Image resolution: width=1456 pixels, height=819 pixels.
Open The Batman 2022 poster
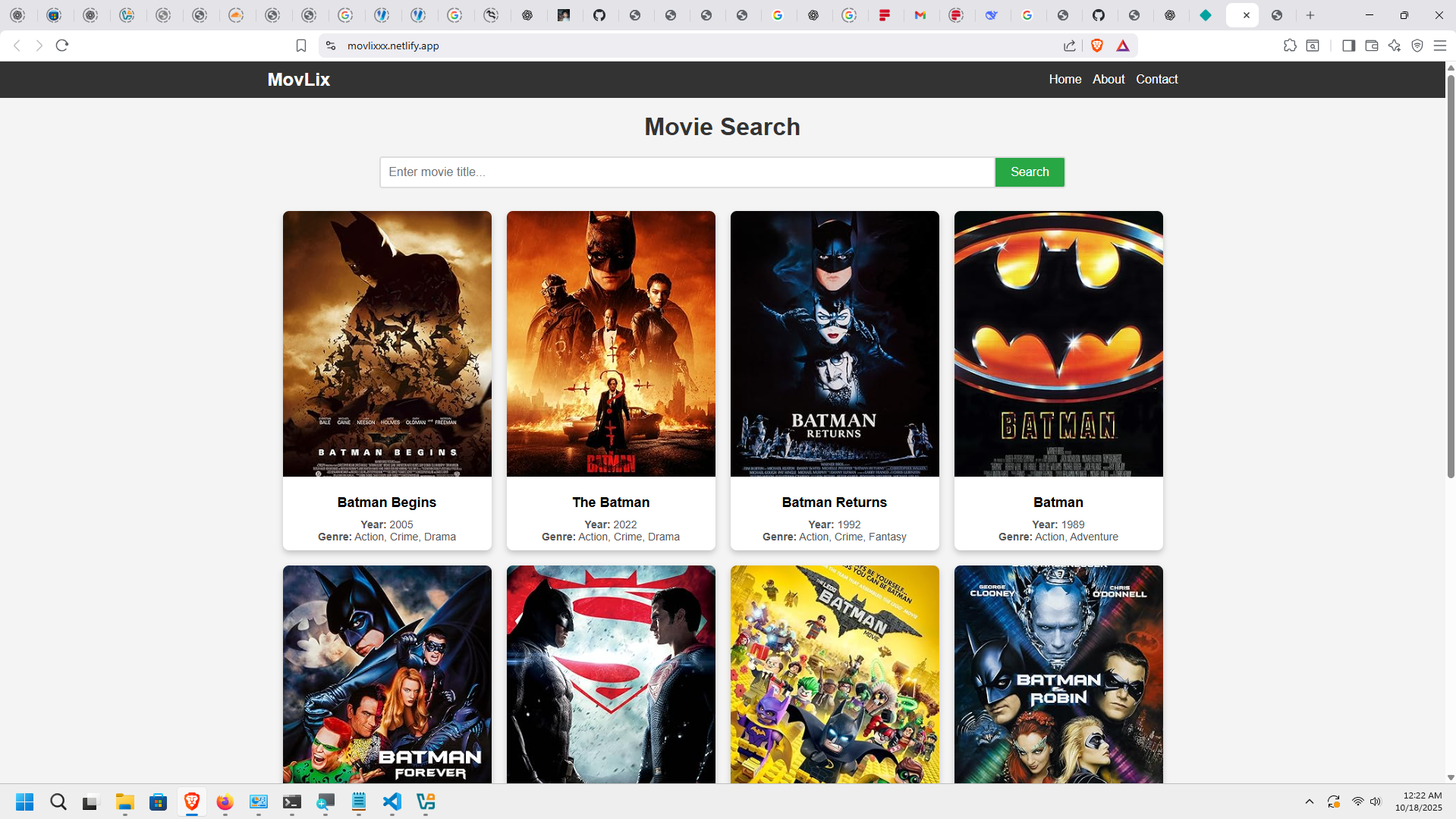coord(611,344)
